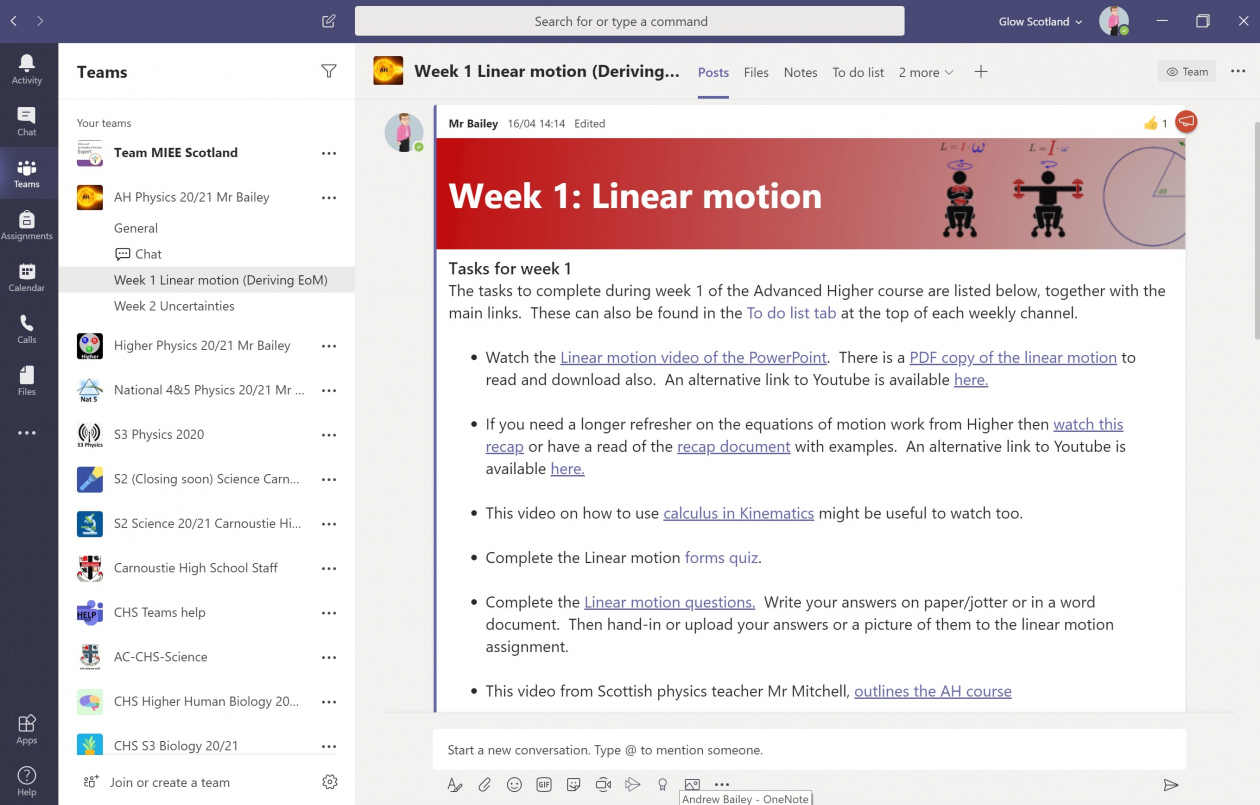Screen dimensions: 1260x805
Task: Open the recap document link
Action: coord(734,446)
